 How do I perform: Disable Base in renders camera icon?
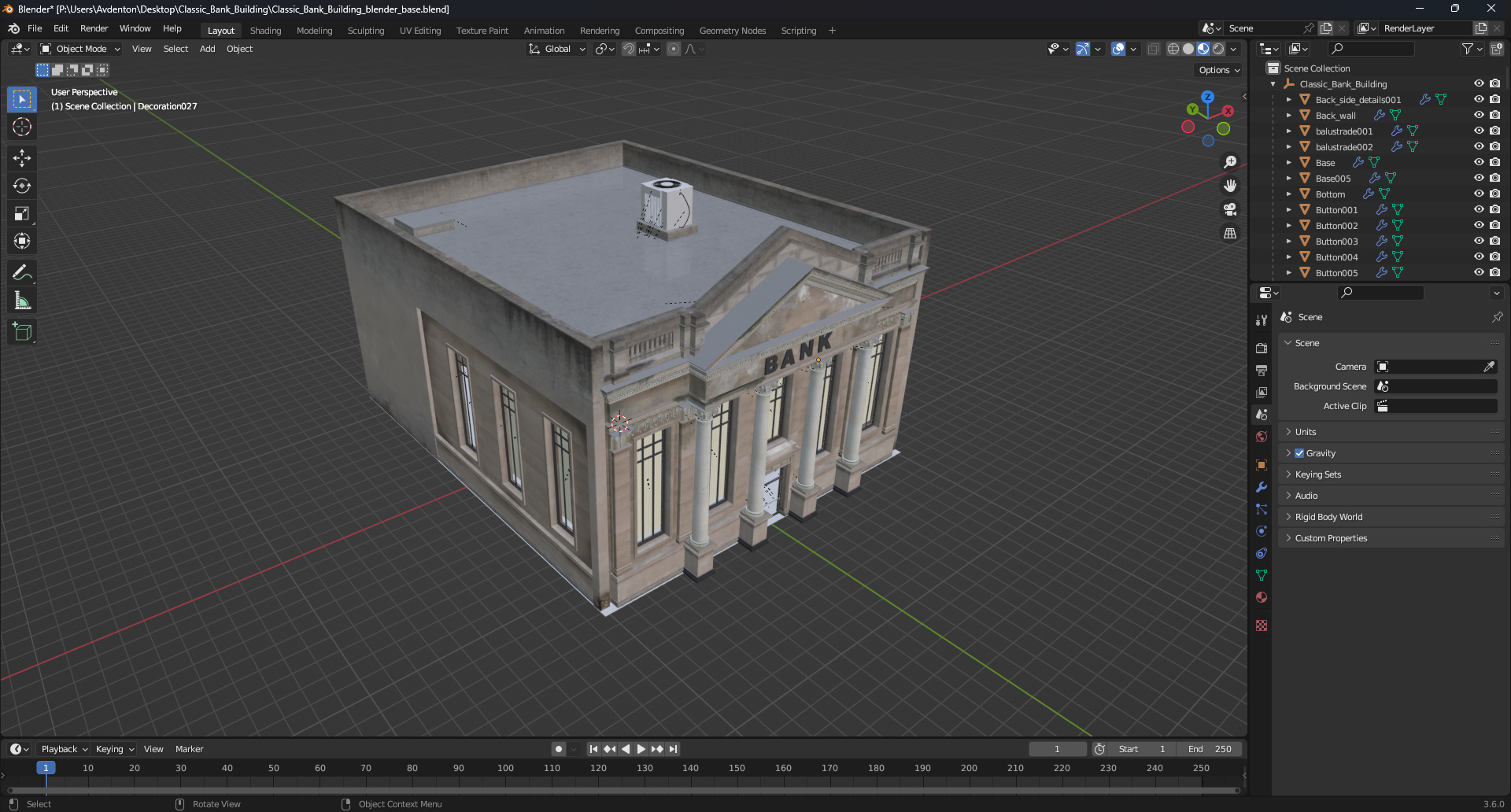(x=1495, y=162)
